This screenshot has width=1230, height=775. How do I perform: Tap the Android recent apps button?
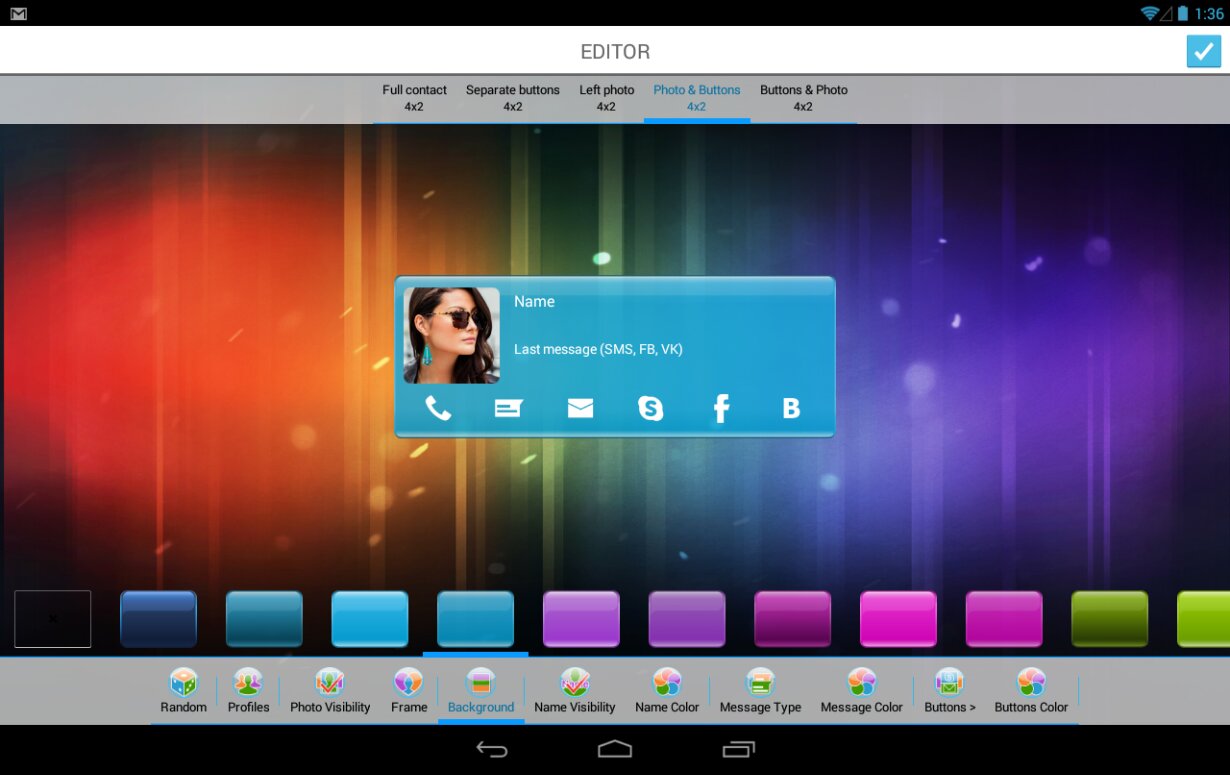coord(738,749)
